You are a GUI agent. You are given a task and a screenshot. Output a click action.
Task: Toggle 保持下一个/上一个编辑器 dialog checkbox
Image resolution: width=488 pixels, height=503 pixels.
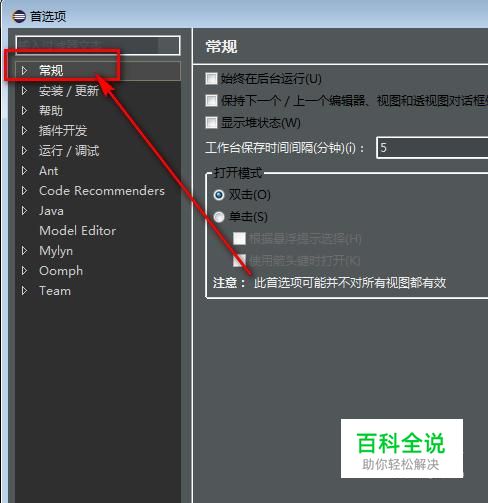point(211,100)
